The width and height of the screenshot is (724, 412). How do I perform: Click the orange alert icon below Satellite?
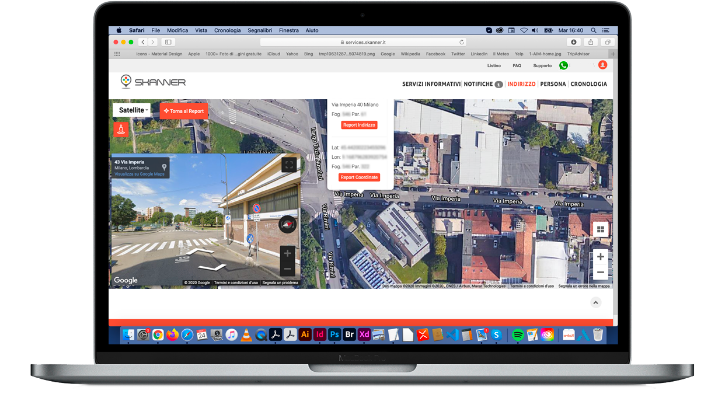click(x=121, y=129)
